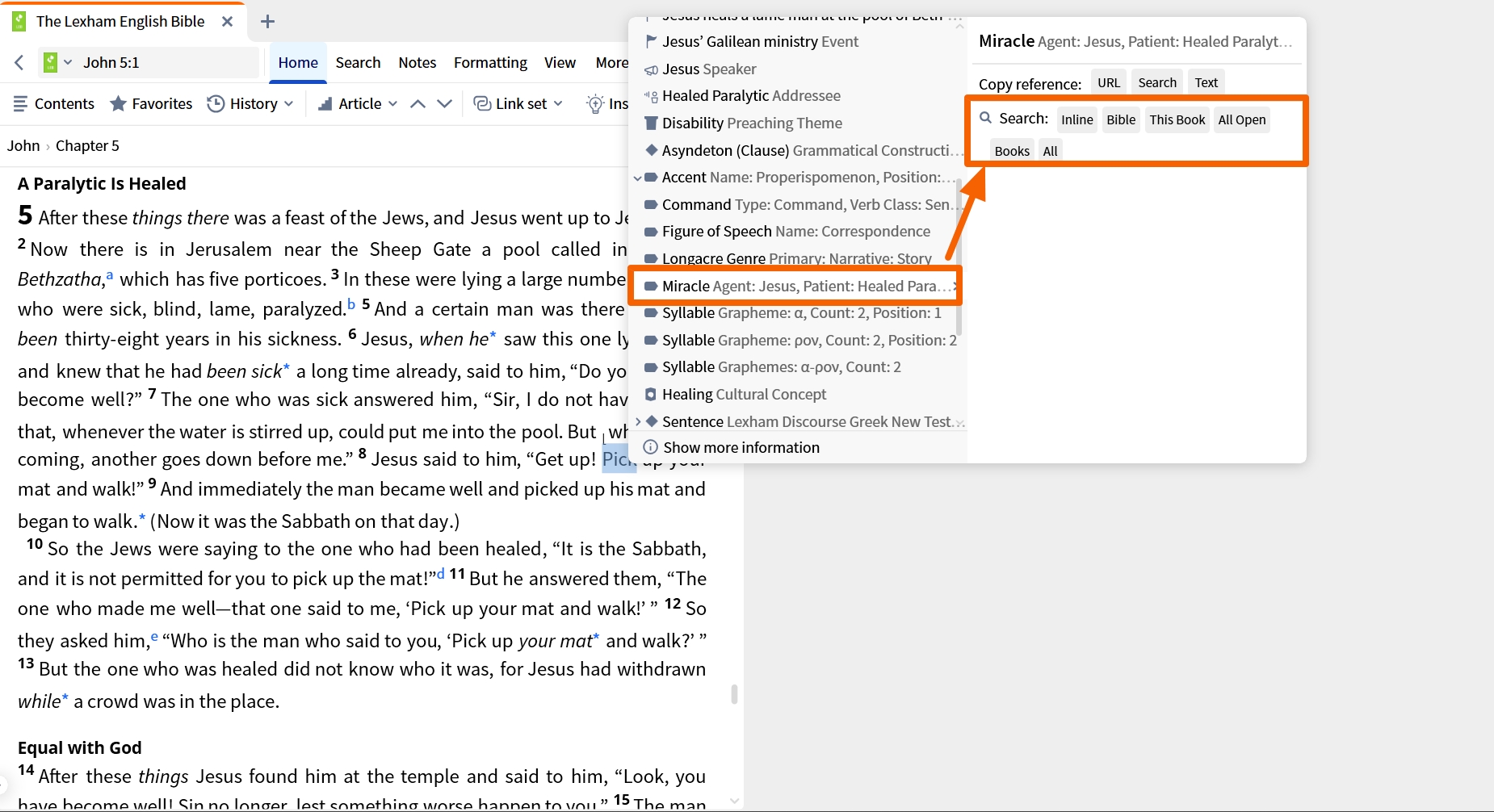Select Syllable Grapheme: ρον Position 2 entry
The width and height of the screenshot is (1494, 812).
point(798,340)
